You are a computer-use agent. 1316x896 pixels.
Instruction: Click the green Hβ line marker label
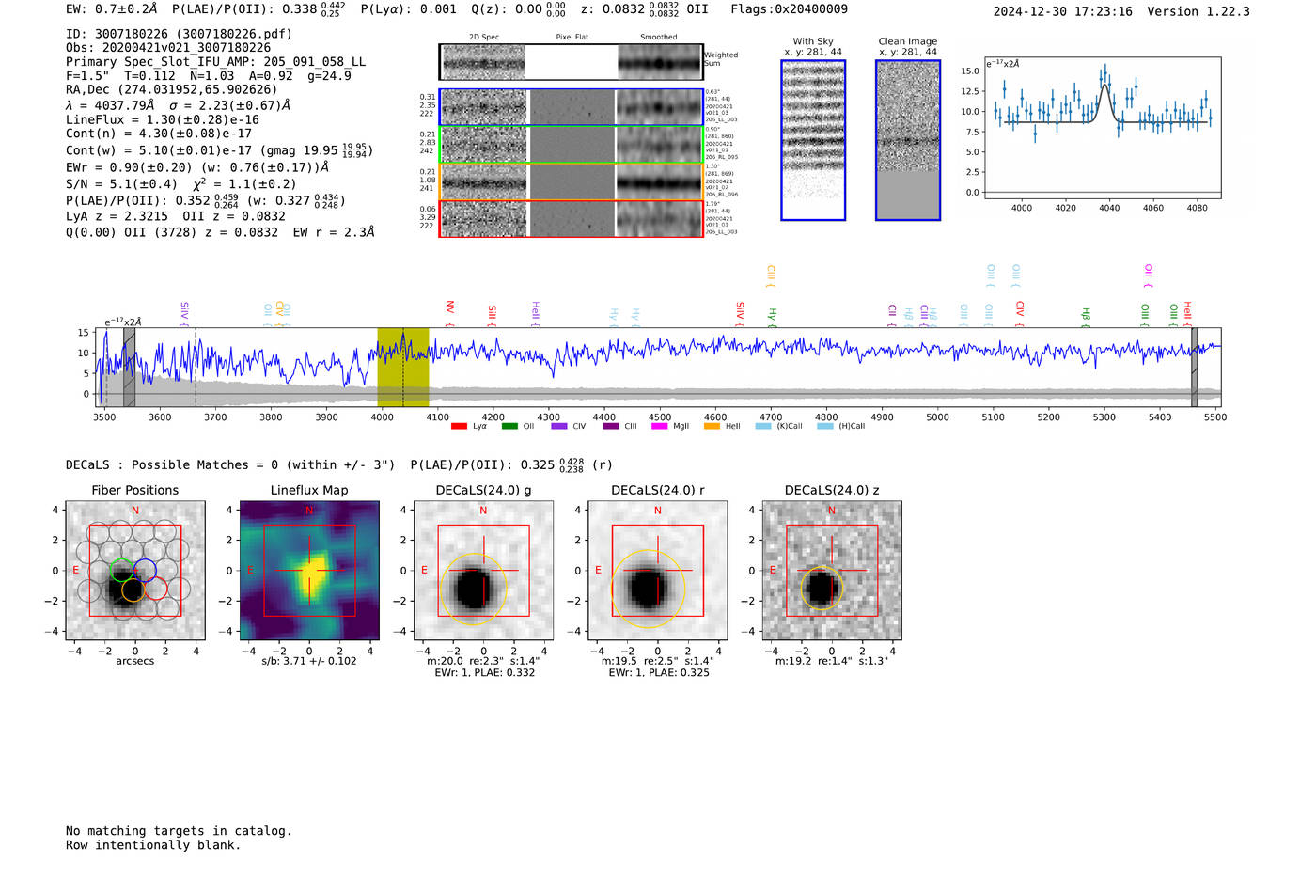tap(1086, 316)
